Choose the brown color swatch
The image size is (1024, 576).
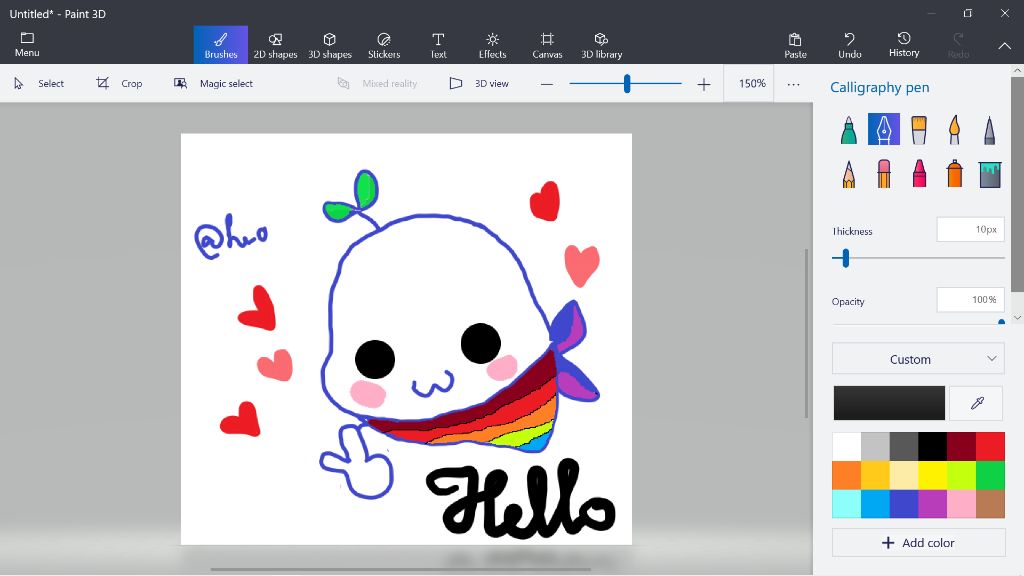990,504
